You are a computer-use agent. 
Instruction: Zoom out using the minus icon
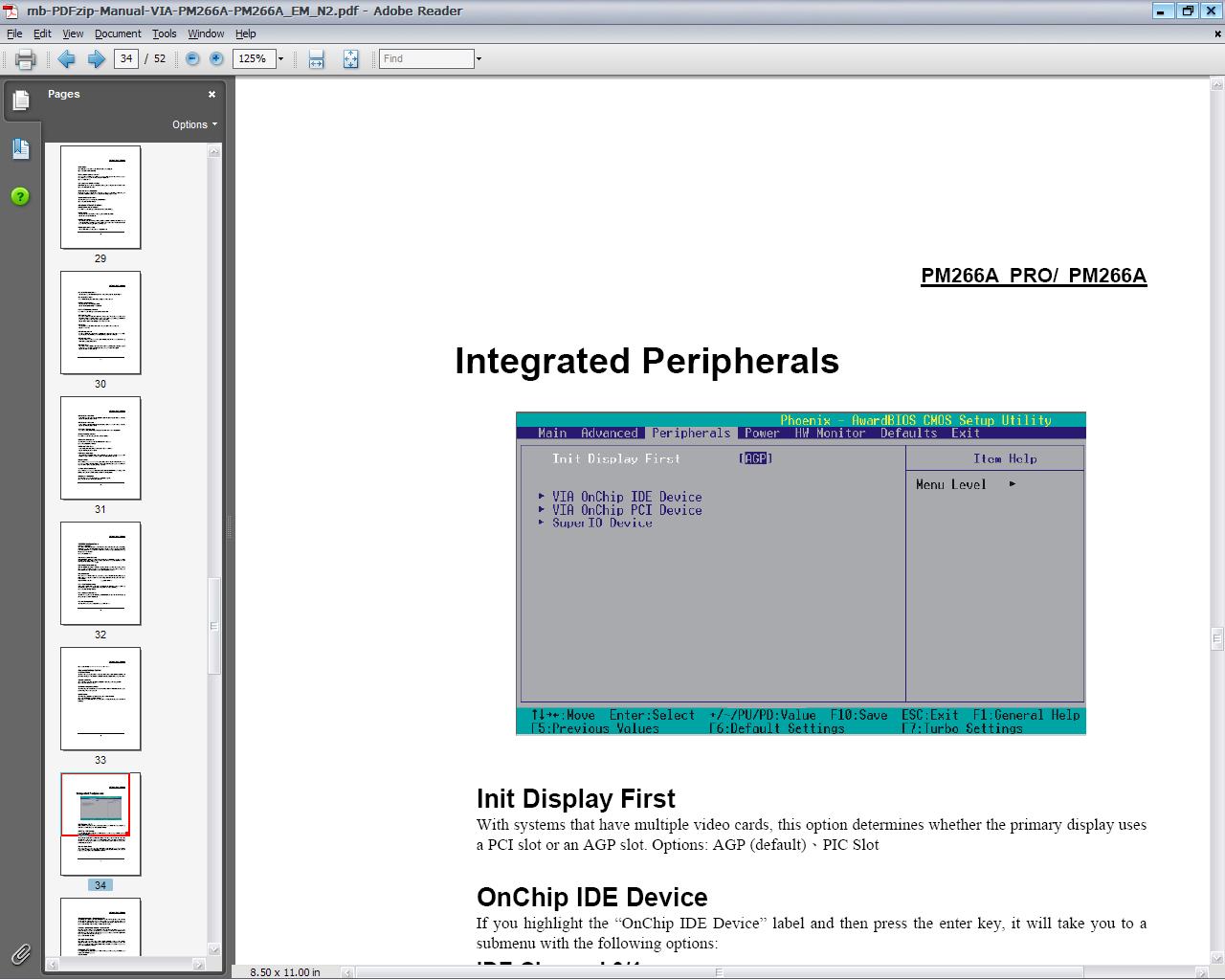click(192, 58)
